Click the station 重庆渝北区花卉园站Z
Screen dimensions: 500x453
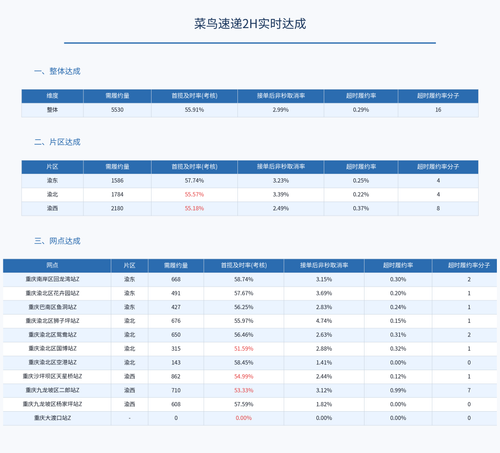pos(52,293)
